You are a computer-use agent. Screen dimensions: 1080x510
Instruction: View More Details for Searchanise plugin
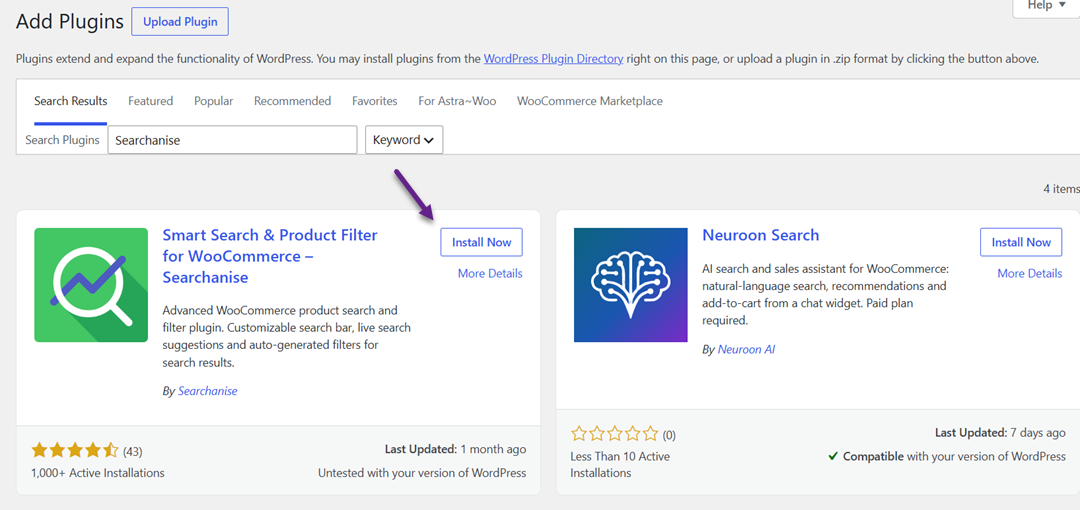click(x=490, y=274)
